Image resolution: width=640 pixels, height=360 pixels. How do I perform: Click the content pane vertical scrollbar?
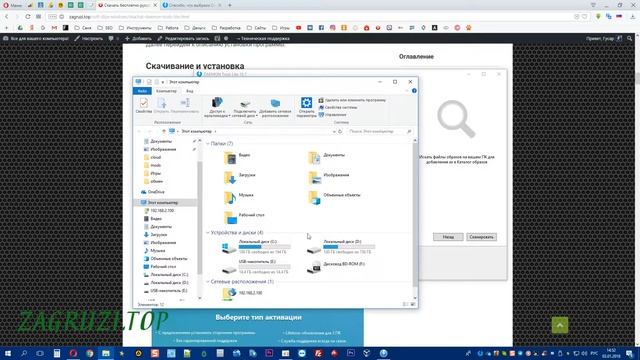[415, 214]
